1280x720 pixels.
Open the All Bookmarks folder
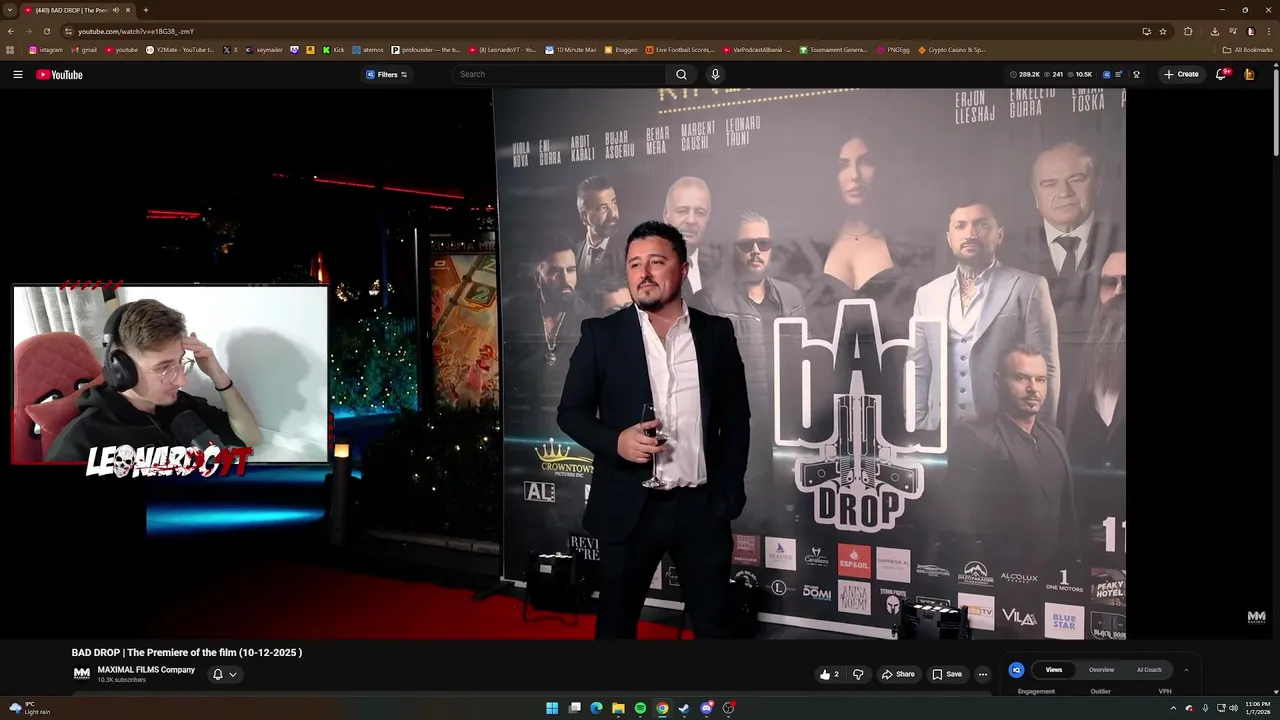click(1247, 49)
